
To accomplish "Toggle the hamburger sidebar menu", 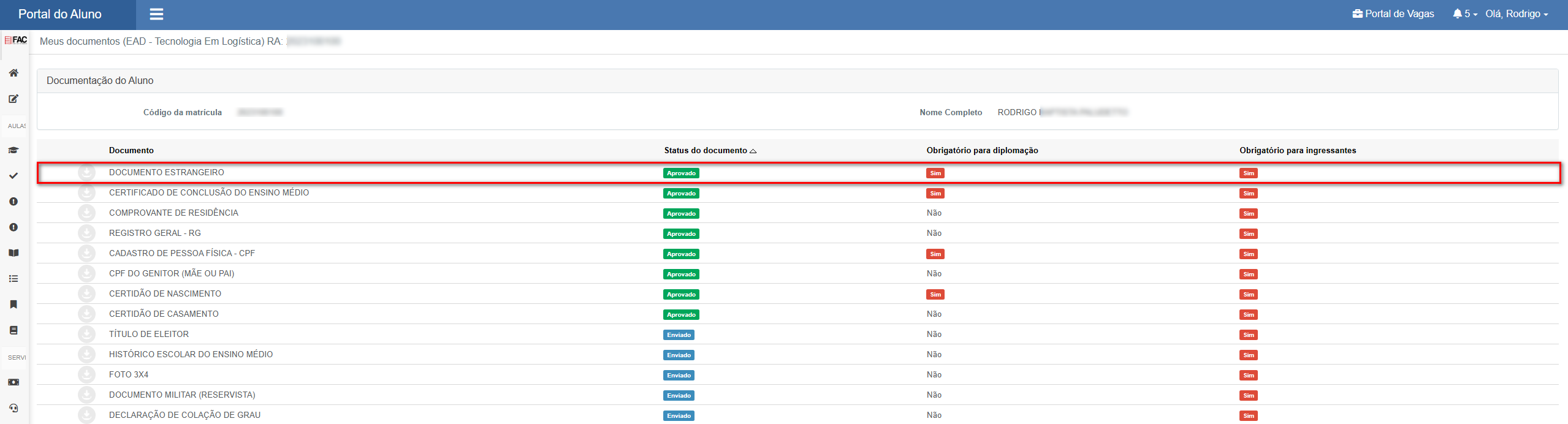I will pyautogui.click(x=156, y=14).
